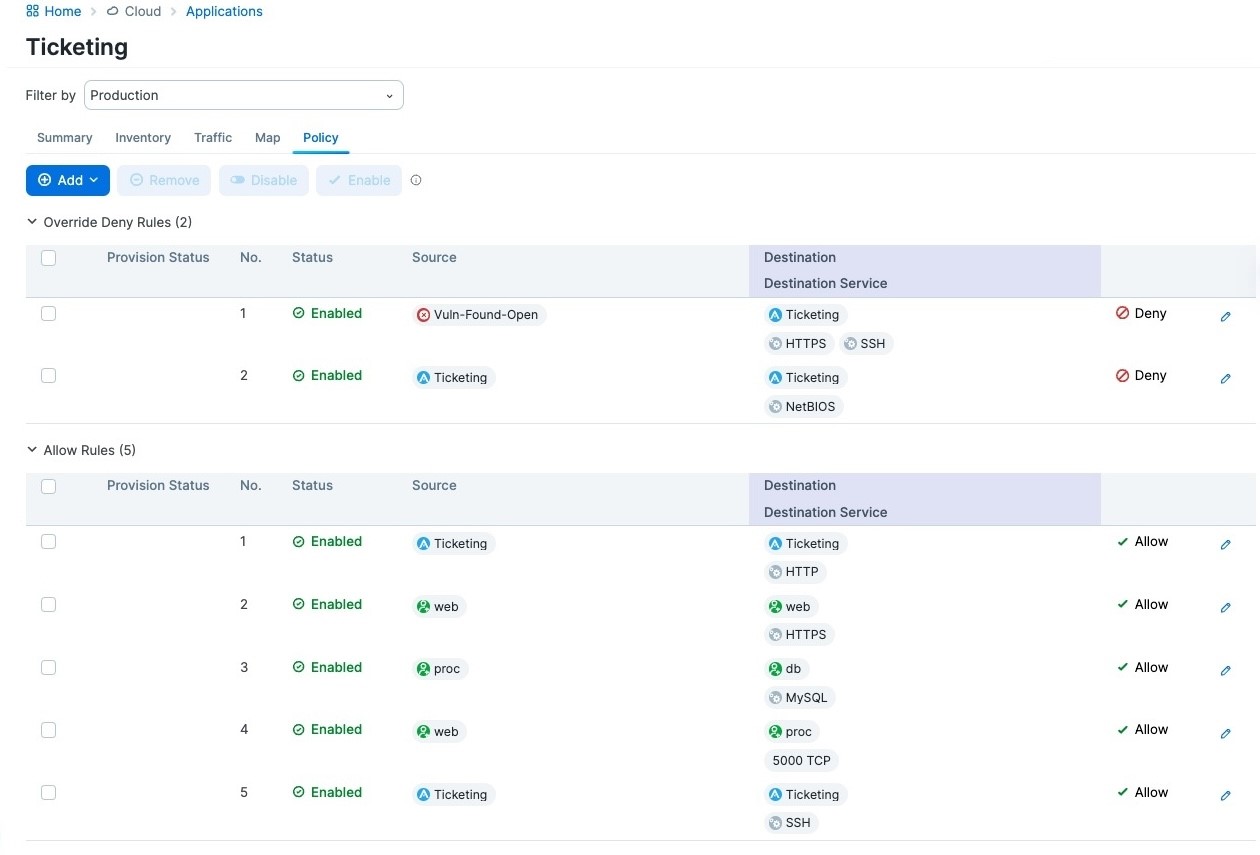The width and height of the screenshot is (1260, 855).
Task: Click the HTTP service chip in Allow rule 1
Action: click(x=795, y=573)
